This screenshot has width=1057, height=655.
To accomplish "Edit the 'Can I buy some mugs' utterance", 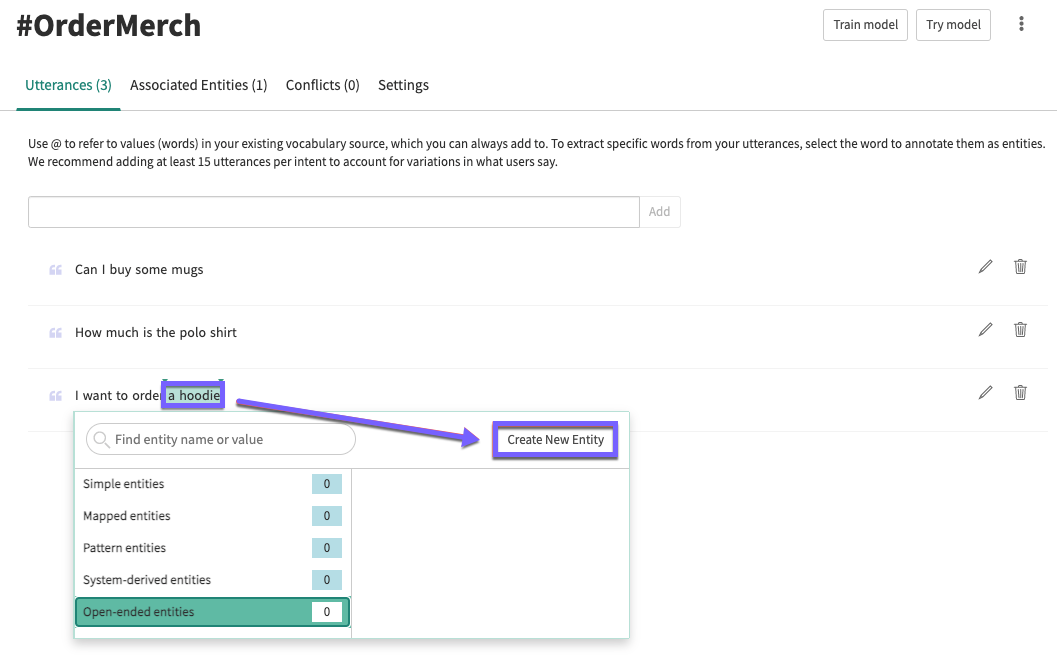I will (x=986, y=267).
